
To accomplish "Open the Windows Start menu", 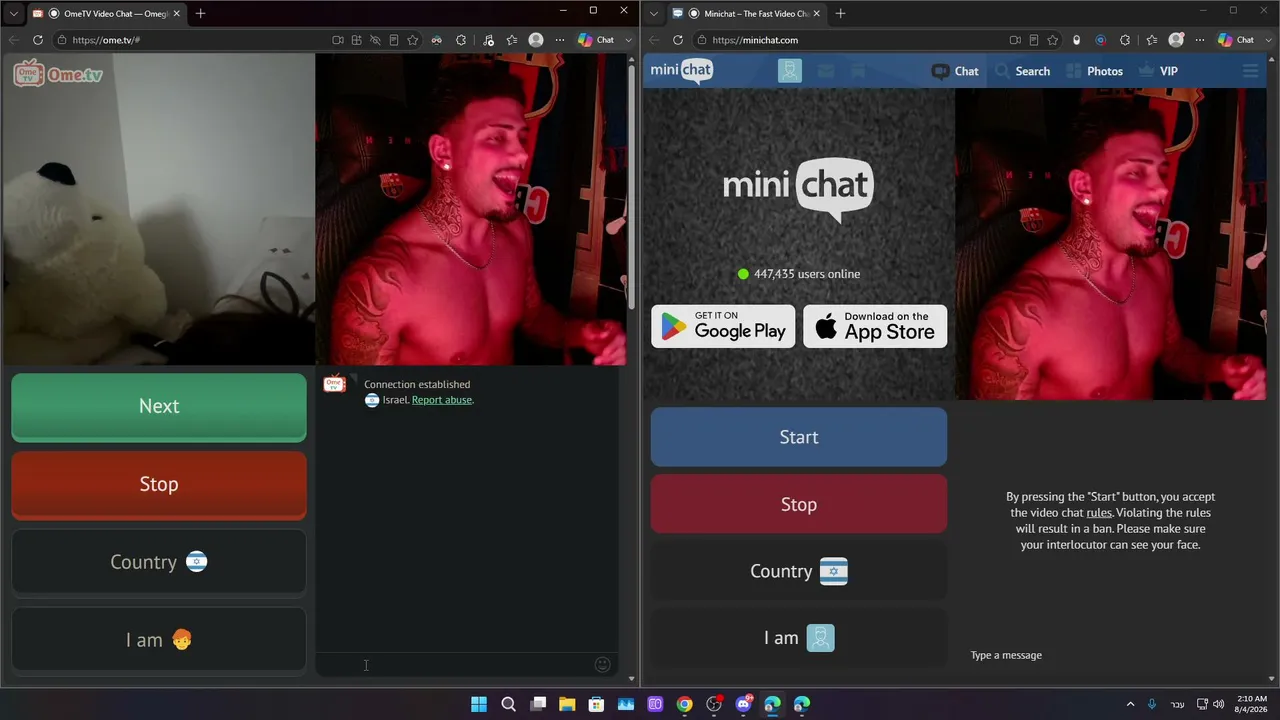I will pos(479,704).
